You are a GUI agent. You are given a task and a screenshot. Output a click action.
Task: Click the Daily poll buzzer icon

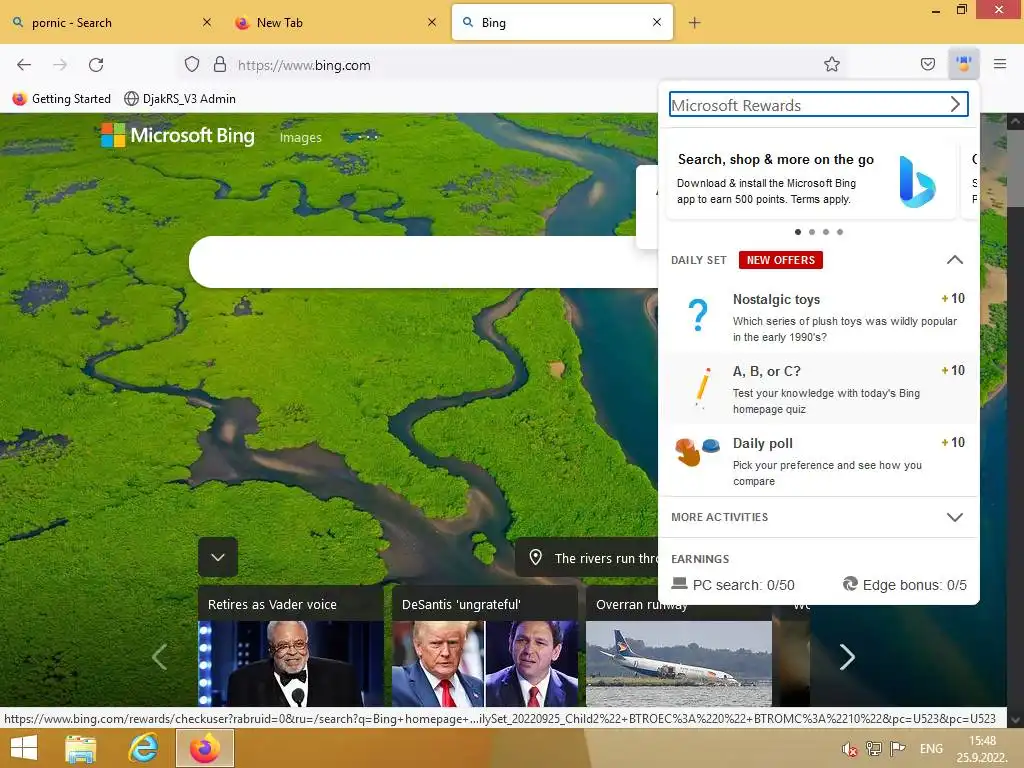click(x=697, y=451)
